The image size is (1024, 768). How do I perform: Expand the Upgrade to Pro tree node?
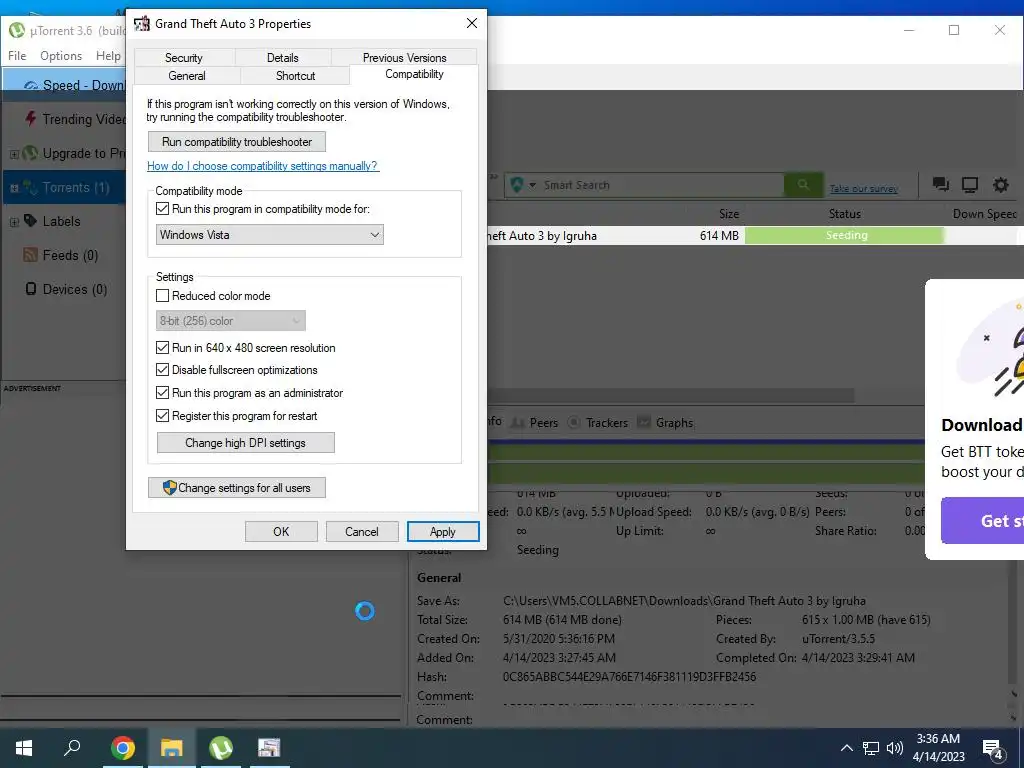coord(14,154)
